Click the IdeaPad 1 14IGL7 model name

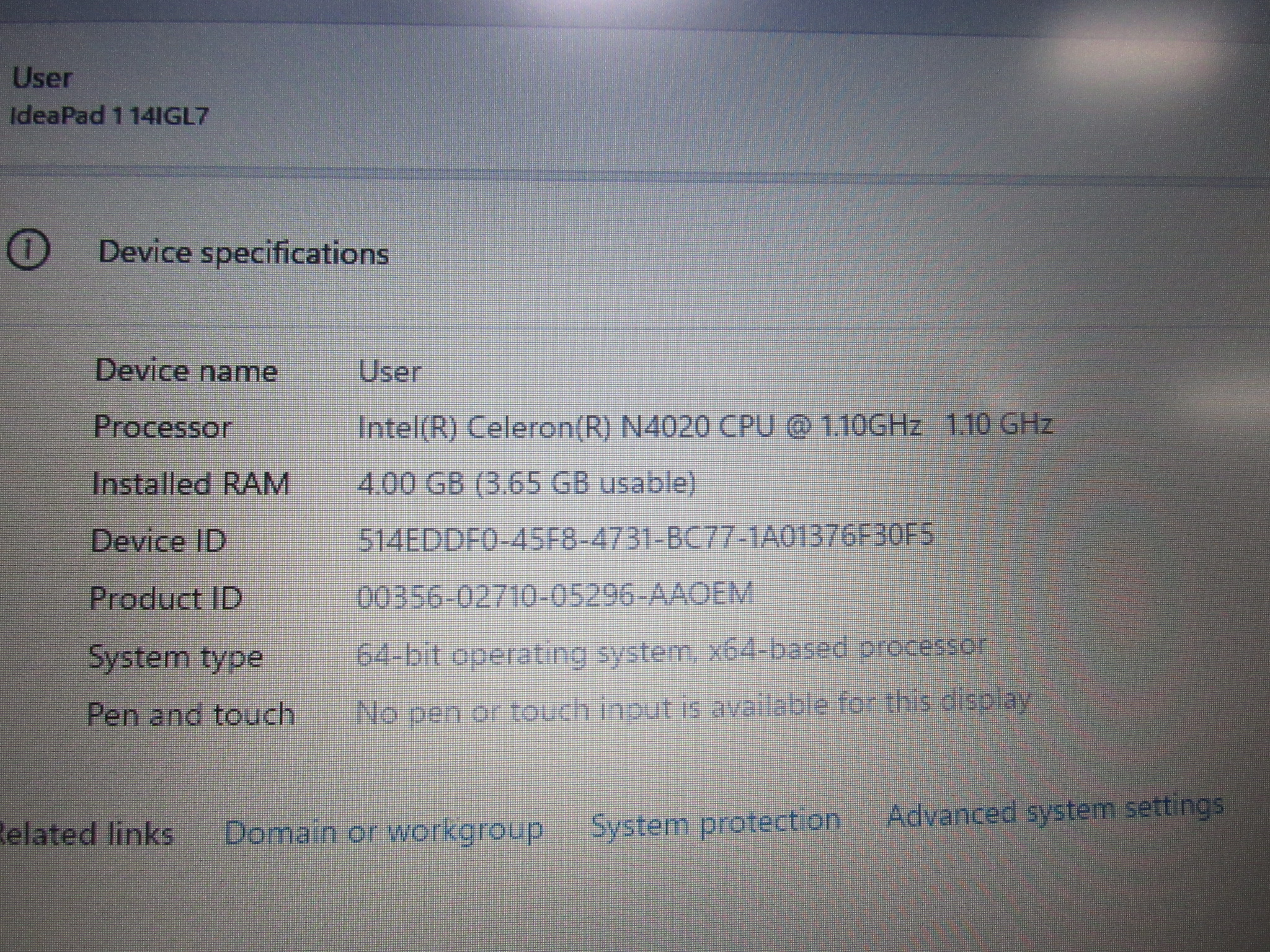110,116
